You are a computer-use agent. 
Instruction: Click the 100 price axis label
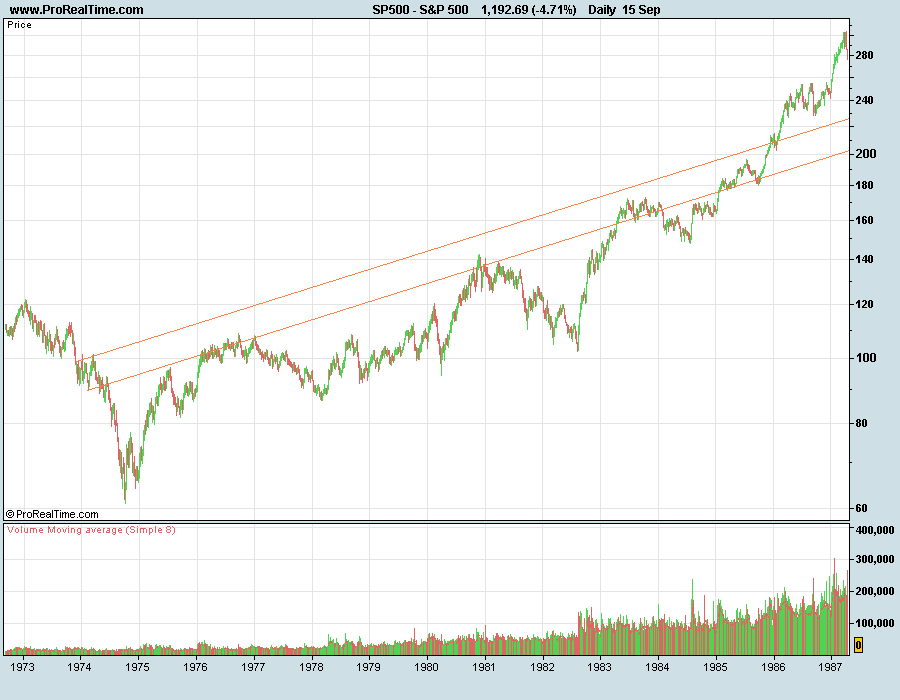[x=866, y=357]
